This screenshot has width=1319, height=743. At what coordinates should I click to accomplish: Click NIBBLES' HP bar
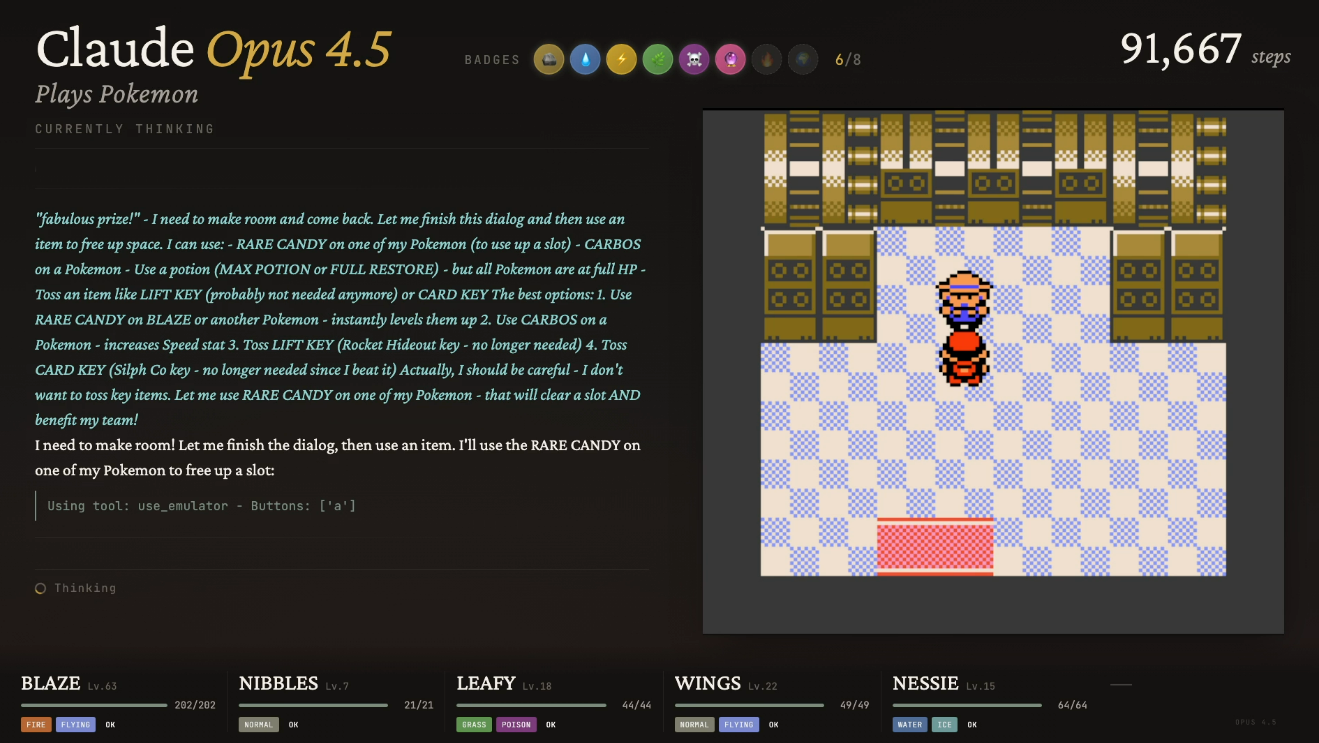(313, 706)
